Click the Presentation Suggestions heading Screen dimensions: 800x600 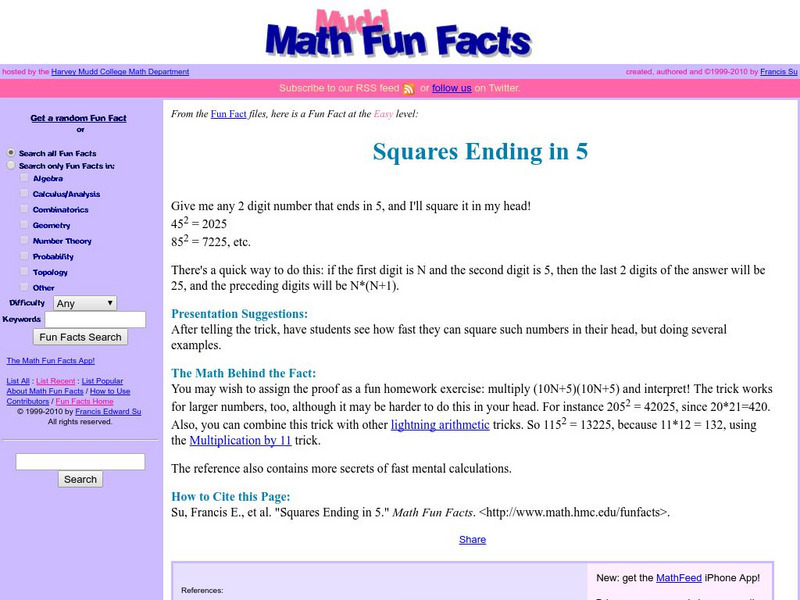[x=239, y=314]
